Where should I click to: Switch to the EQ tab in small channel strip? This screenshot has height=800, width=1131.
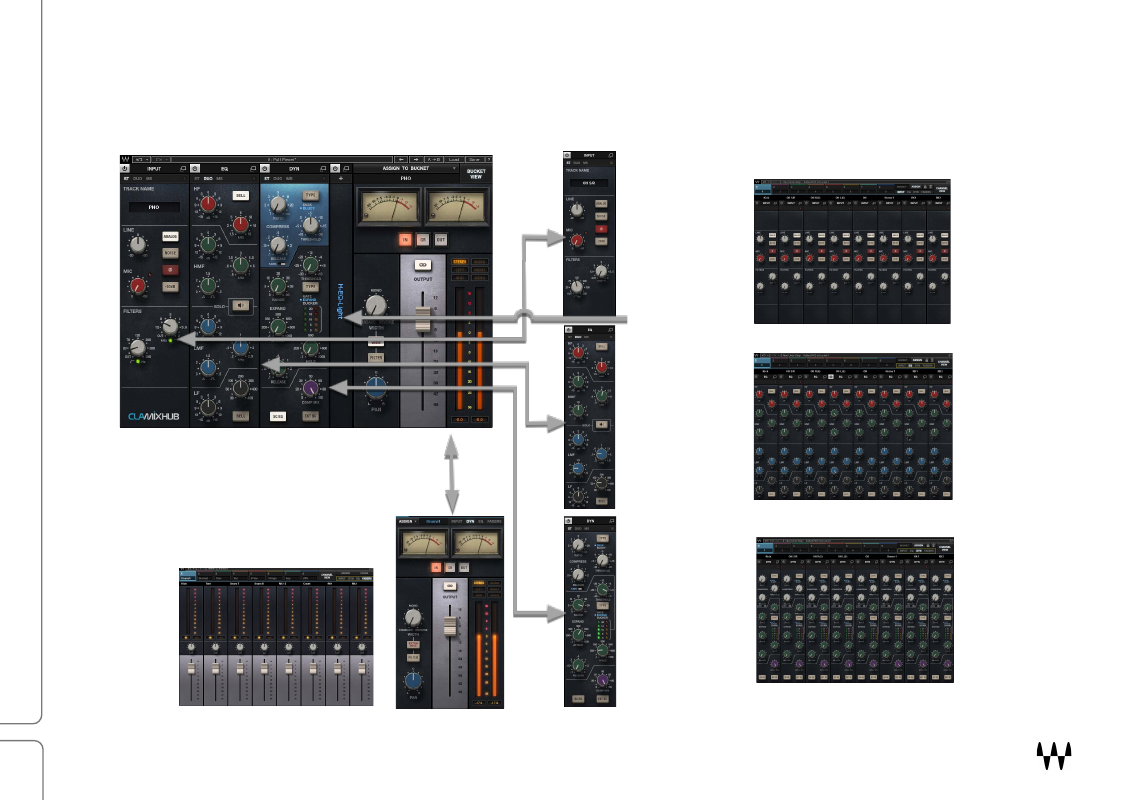click(480, 521)
